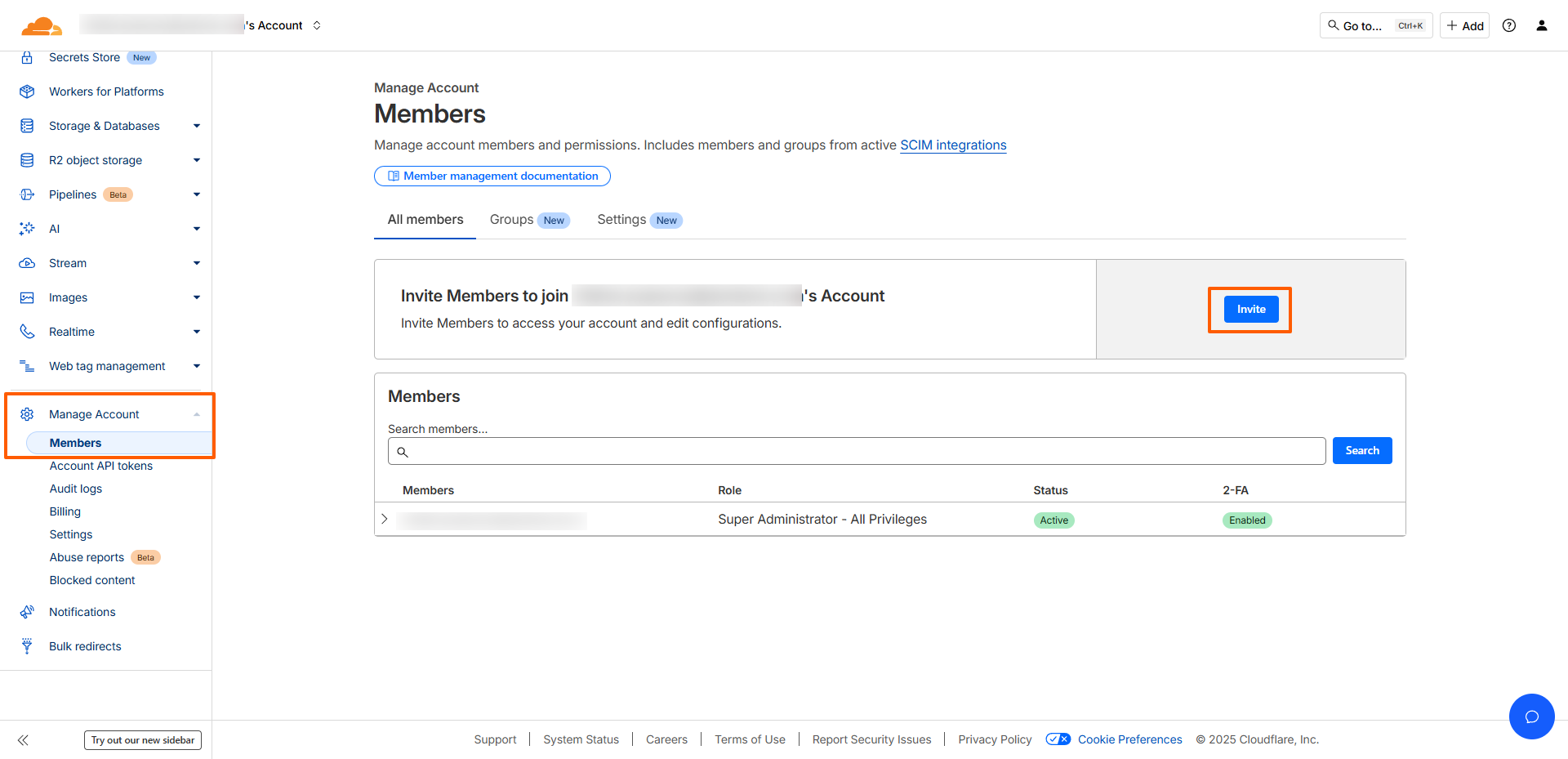Switch to the Groups tab

[x=512, y=220]
